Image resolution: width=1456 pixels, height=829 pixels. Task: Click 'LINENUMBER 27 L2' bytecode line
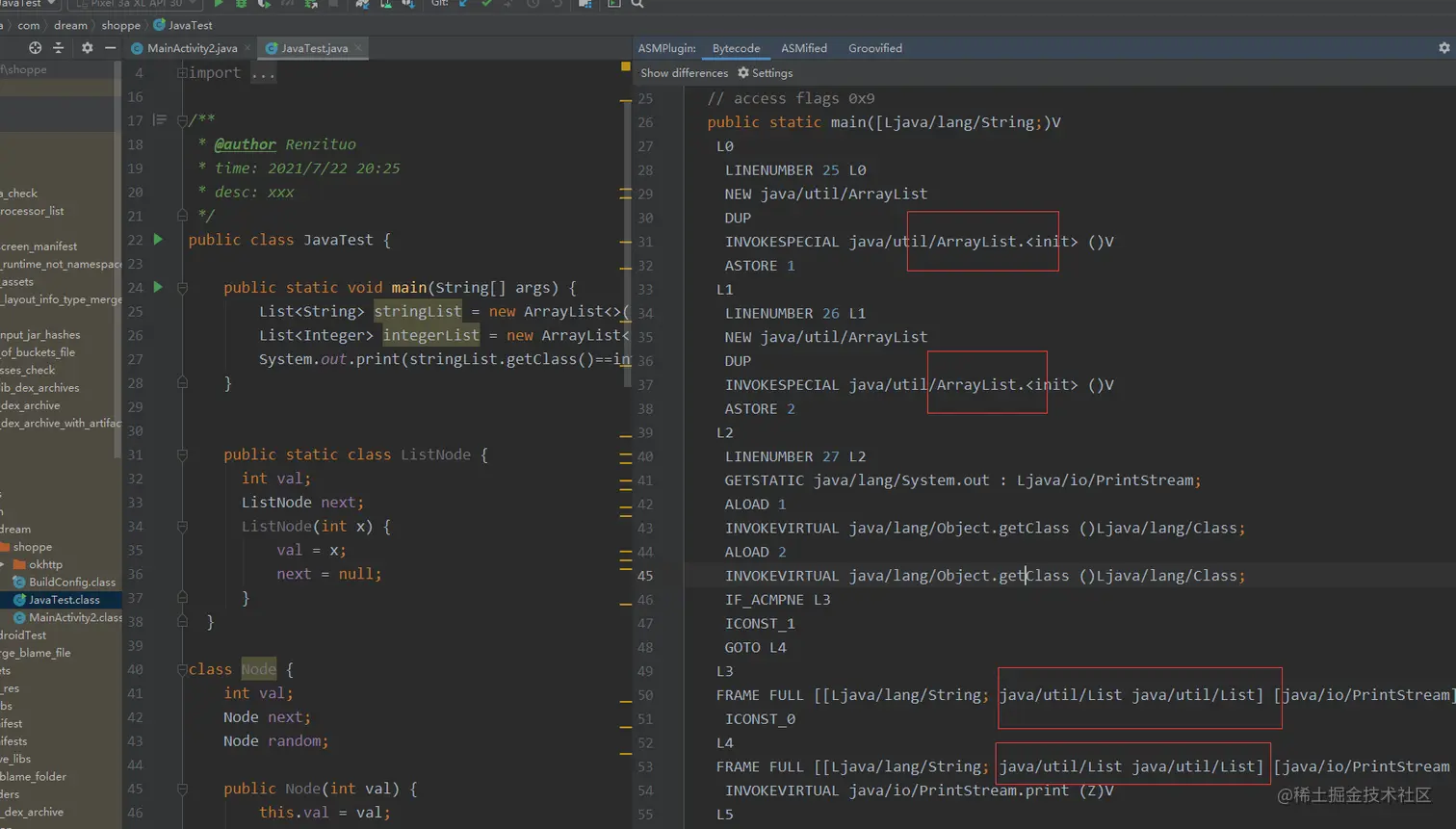[795, 456]
